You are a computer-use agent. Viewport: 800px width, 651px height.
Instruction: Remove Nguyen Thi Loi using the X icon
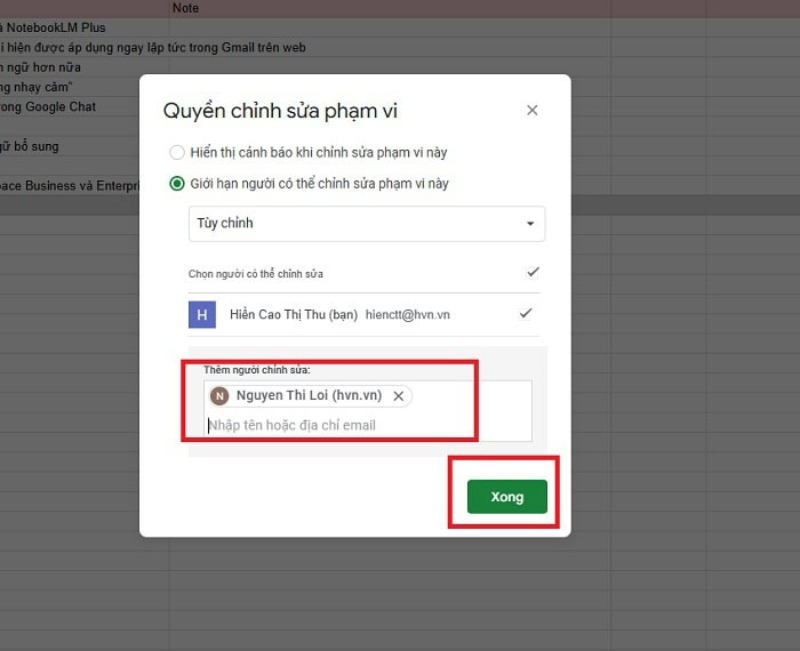[398, 396]
